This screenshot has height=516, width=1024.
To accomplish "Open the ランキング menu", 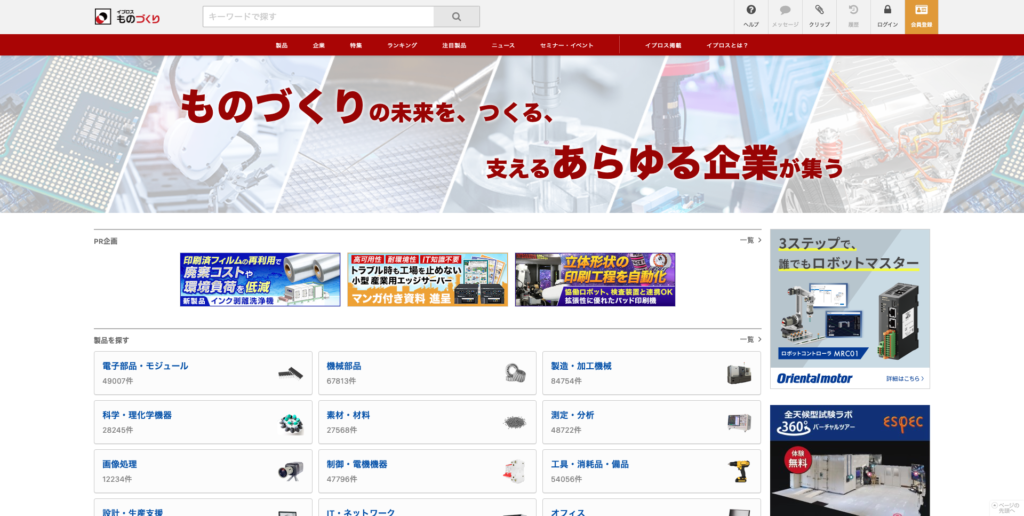I will [x=402, y=45].
